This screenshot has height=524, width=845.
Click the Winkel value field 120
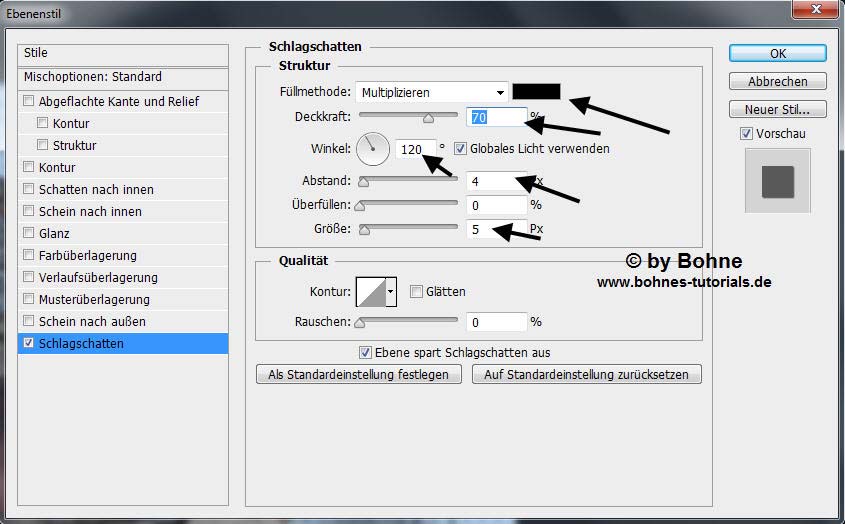point(415,149)
